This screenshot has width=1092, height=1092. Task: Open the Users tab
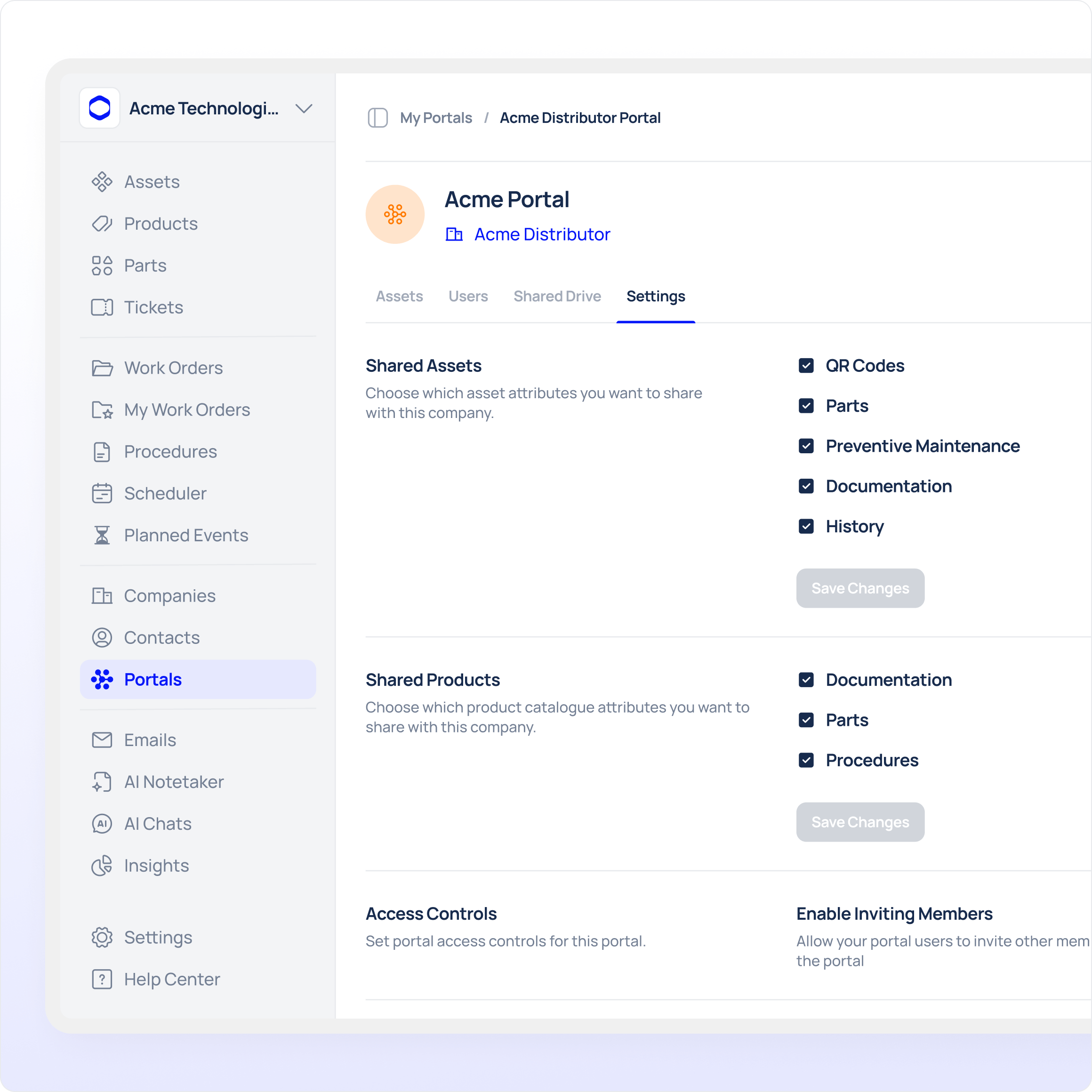(x=468, y=296)
